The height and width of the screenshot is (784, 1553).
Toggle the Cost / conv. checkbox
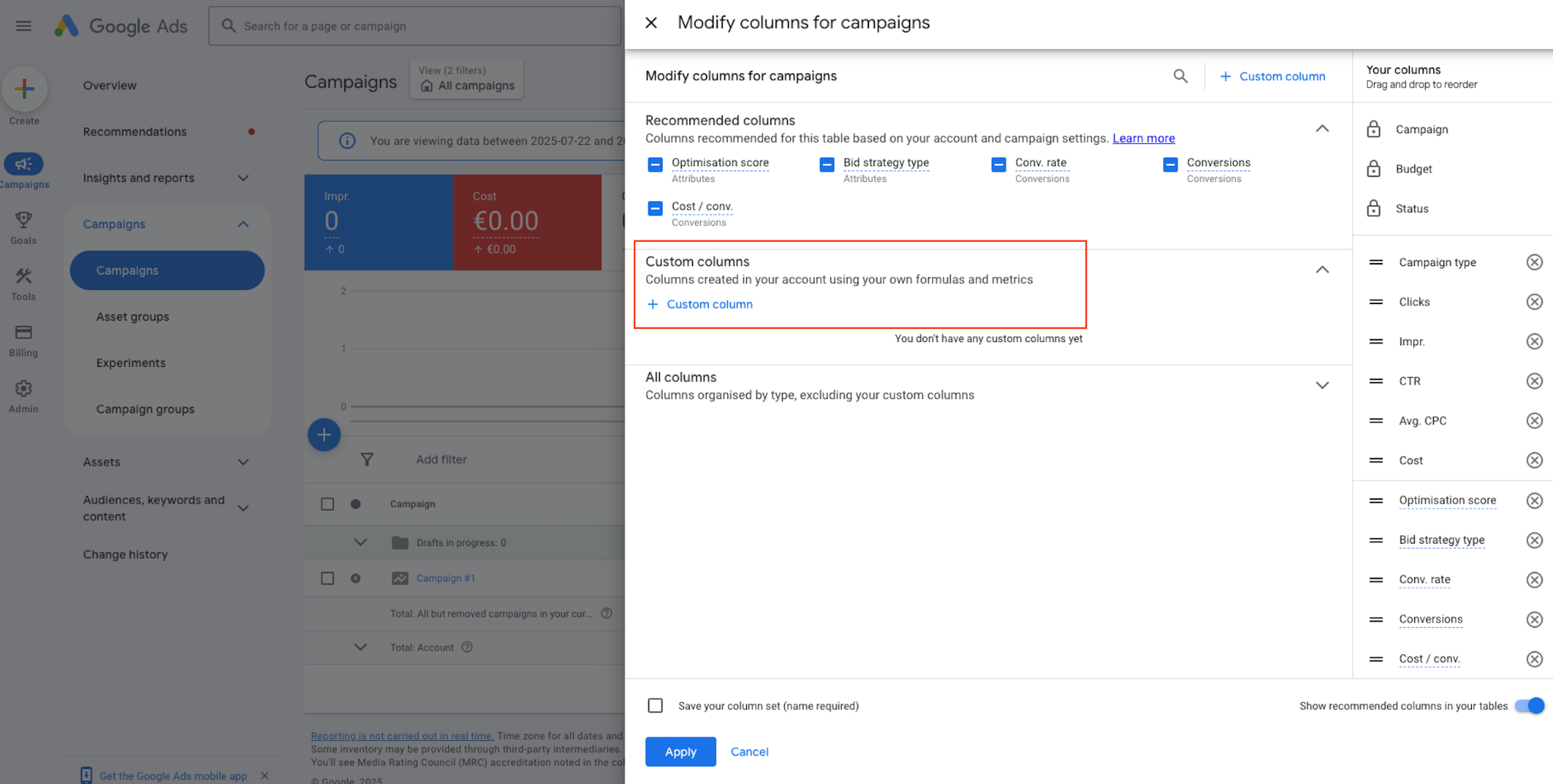coord(655,209)
